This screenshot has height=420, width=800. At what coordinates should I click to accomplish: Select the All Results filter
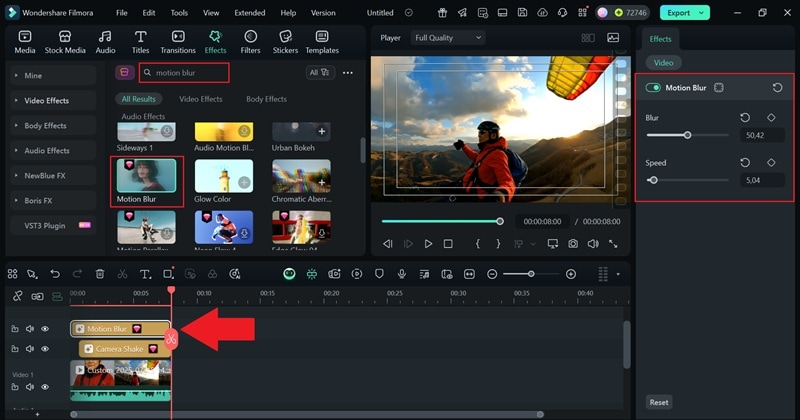139,99
